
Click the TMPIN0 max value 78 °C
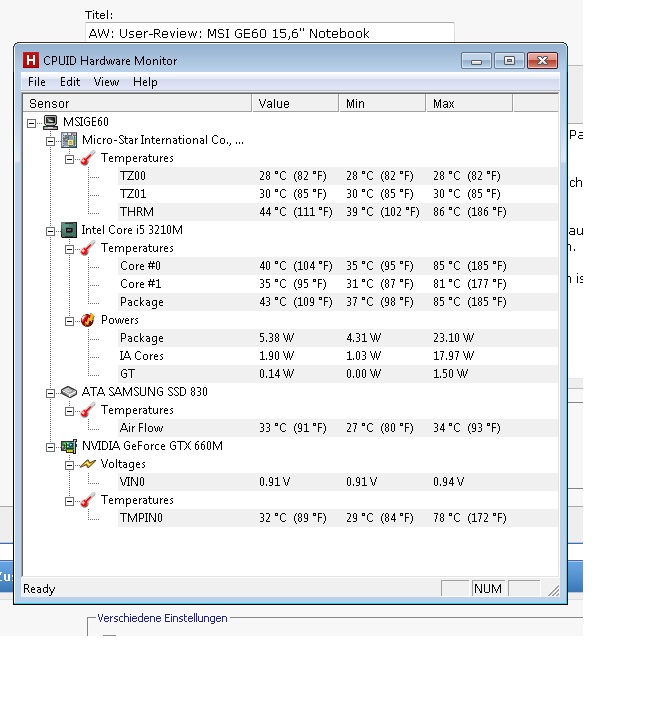pos(470,518)
